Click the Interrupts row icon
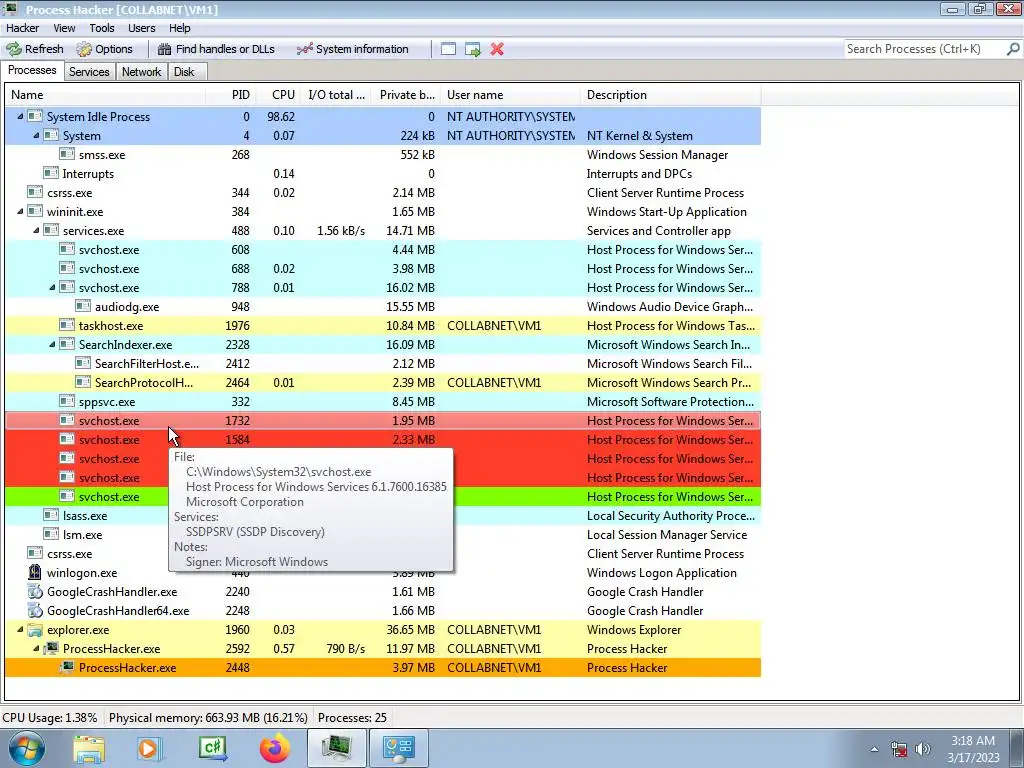1024x768 pixels. point(51,173)
